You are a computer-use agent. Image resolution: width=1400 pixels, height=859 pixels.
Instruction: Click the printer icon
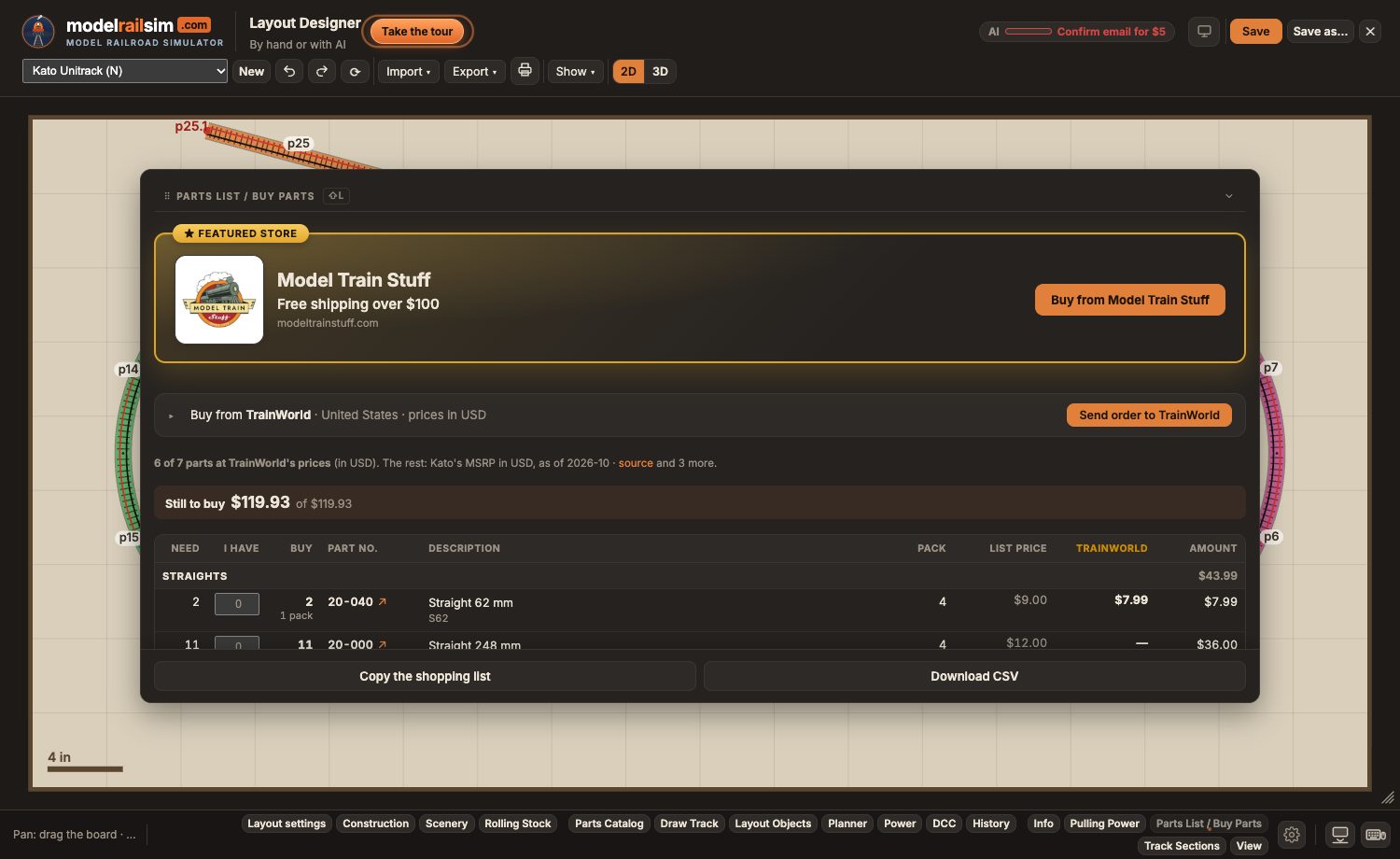[x=525, y=71]
